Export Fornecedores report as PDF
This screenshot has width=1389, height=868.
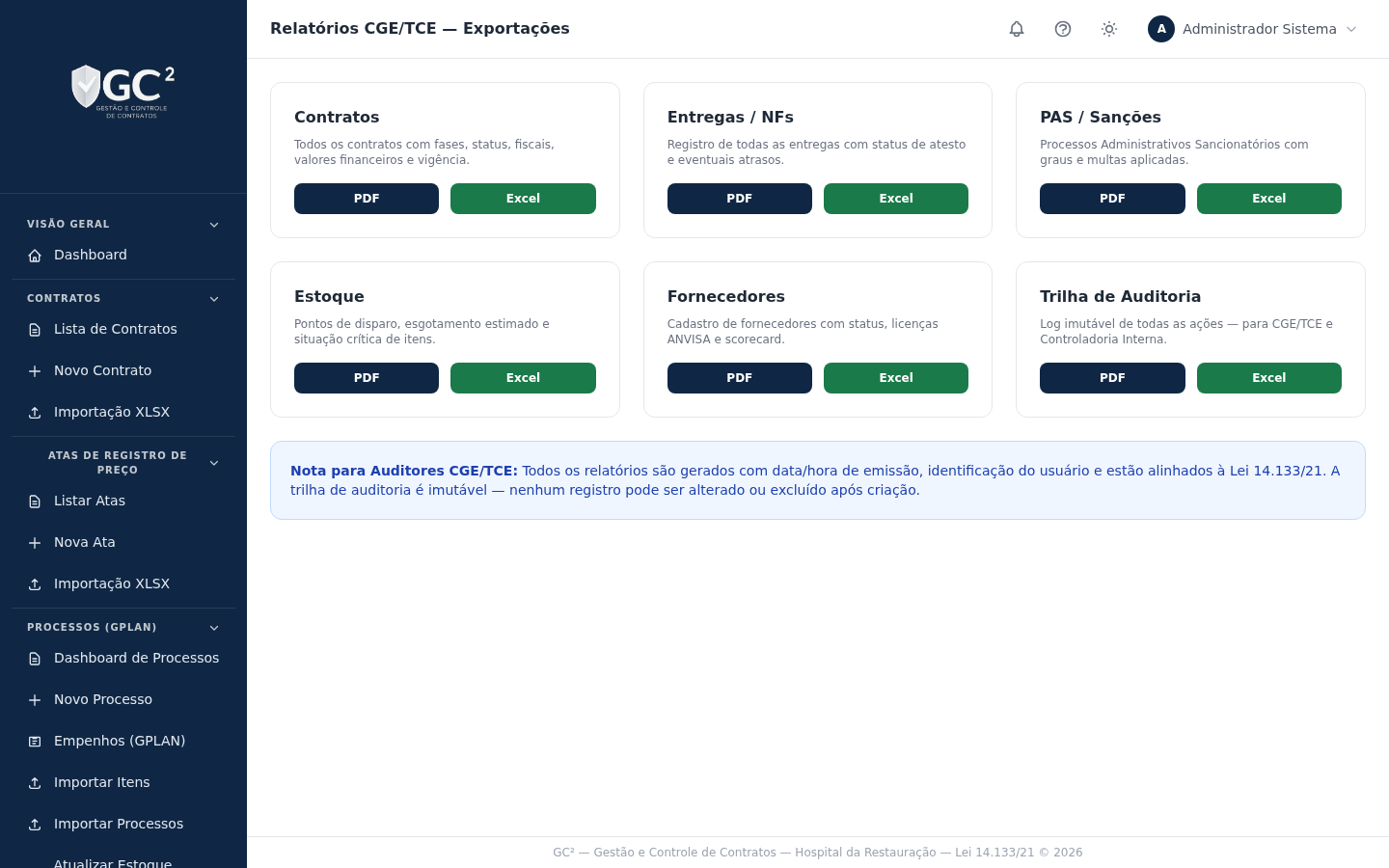[x=740, y=378]
